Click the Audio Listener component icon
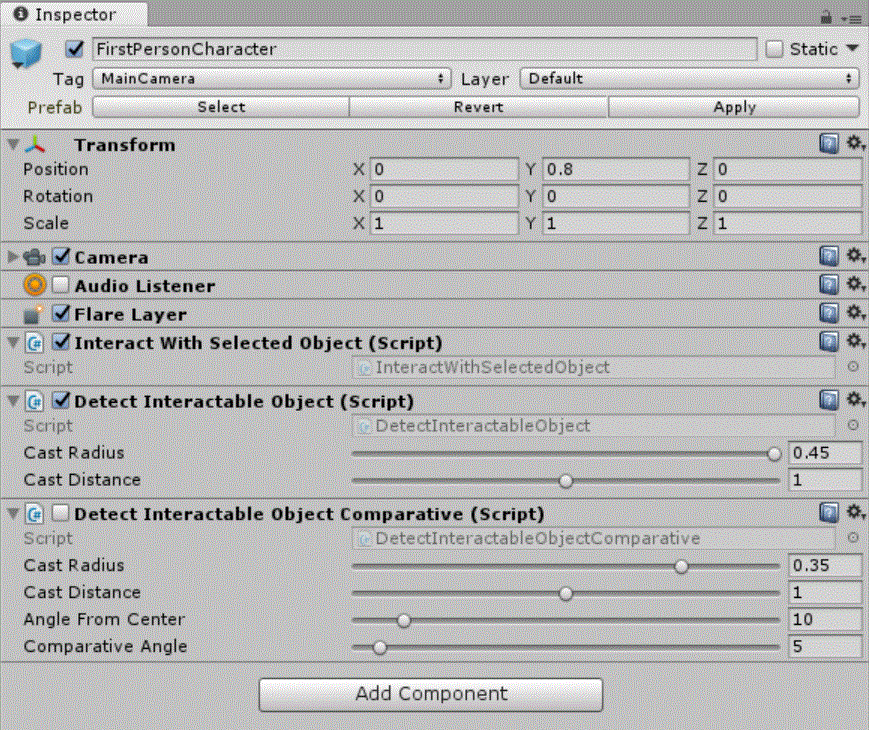The width and height of the screenshot is (869, 730). point(34,285)
